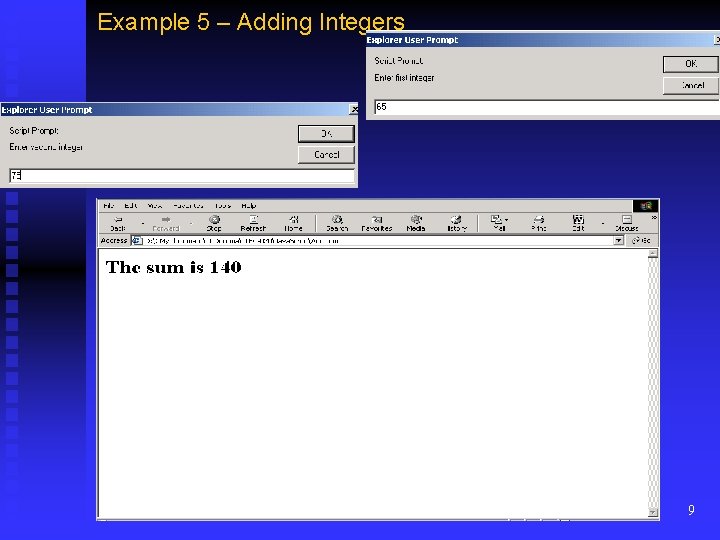The width and height of the screenshot is (720, 540).
Task: Open Back button history dropdown arrow
Action: pos(143,224)
